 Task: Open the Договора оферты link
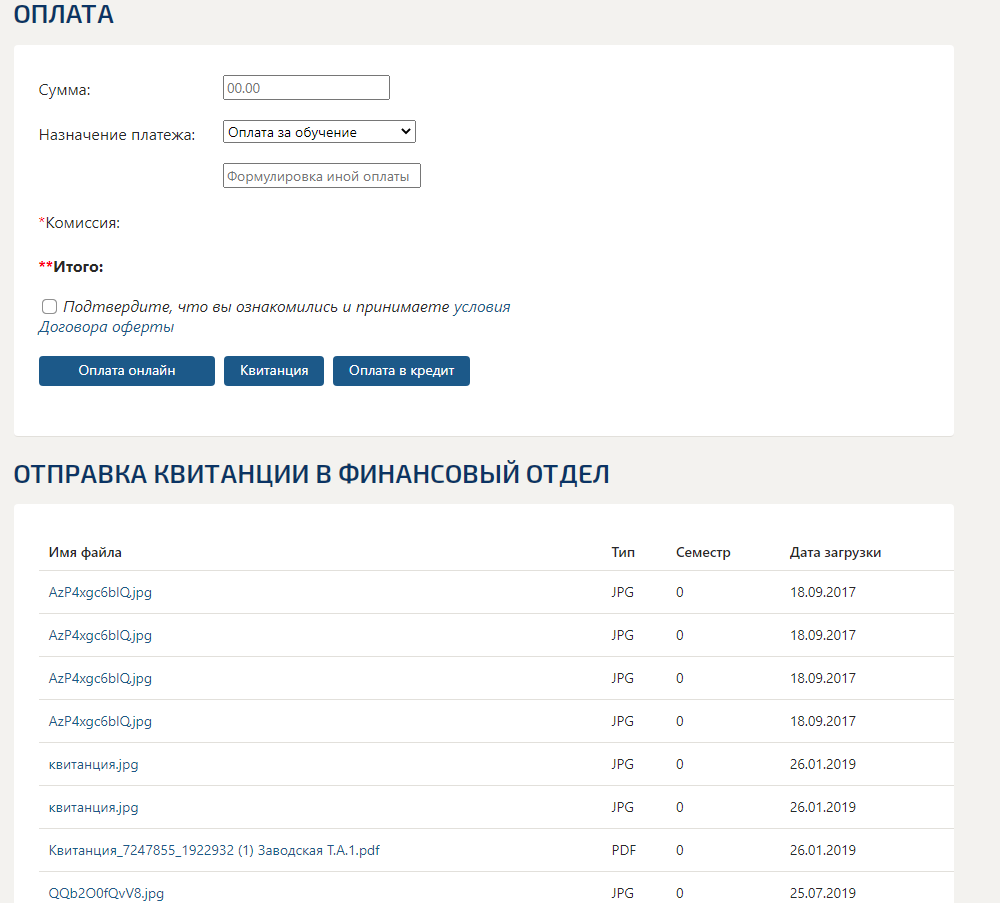pos(106,327)
